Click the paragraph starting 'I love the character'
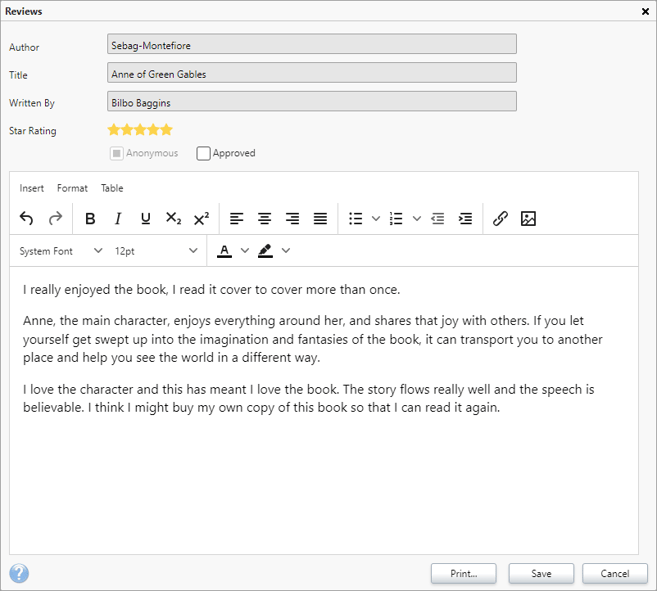 click(x=308, y=398)
